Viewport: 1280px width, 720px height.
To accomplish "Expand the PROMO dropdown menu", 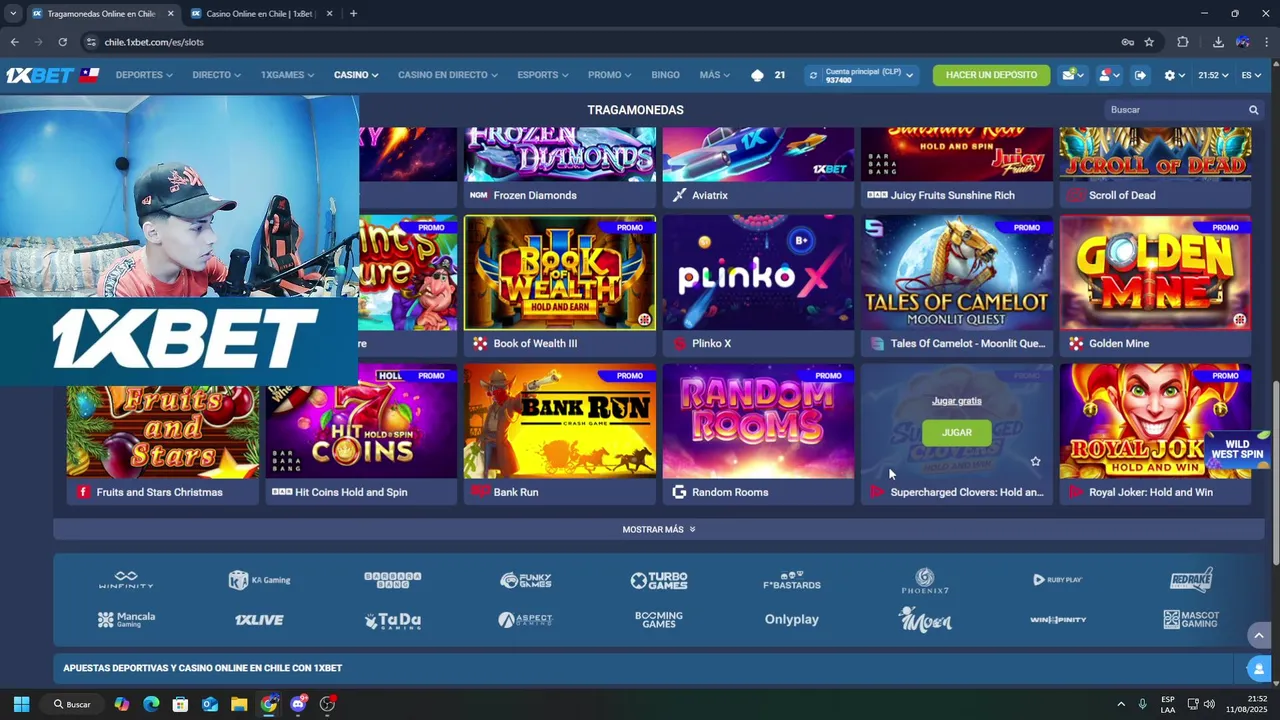I will click(x=609, y=75).
